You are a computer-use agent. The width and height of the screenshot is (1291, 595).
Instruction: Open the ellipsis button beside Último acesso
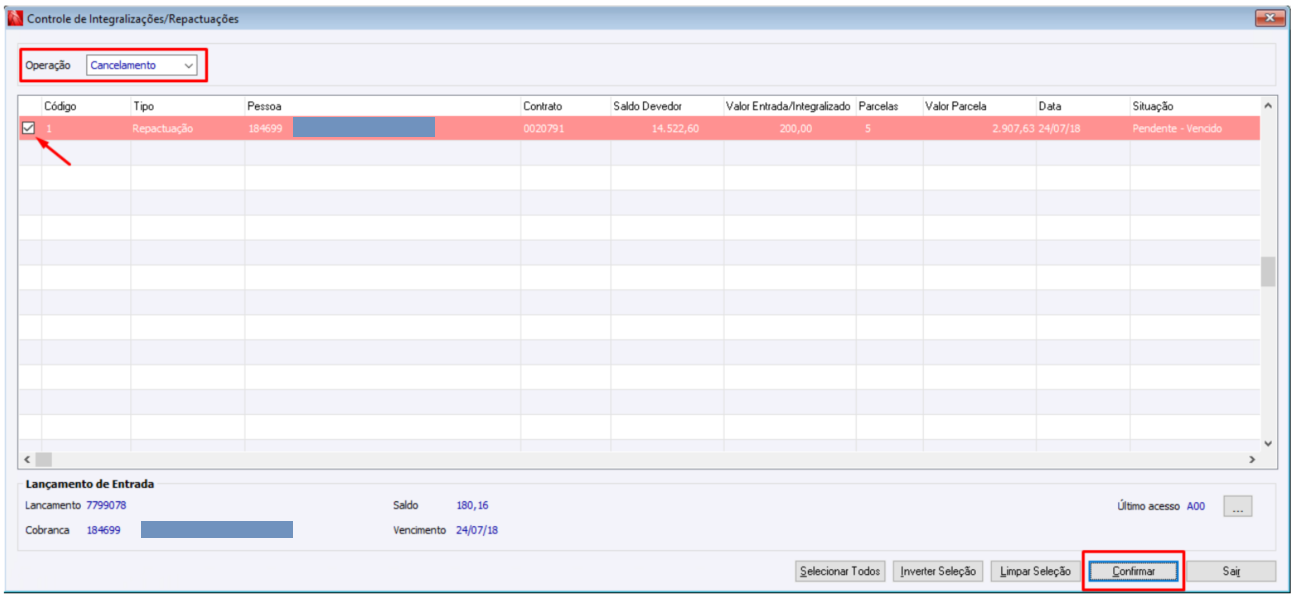pyautogui.click(x=1237, y=507)
